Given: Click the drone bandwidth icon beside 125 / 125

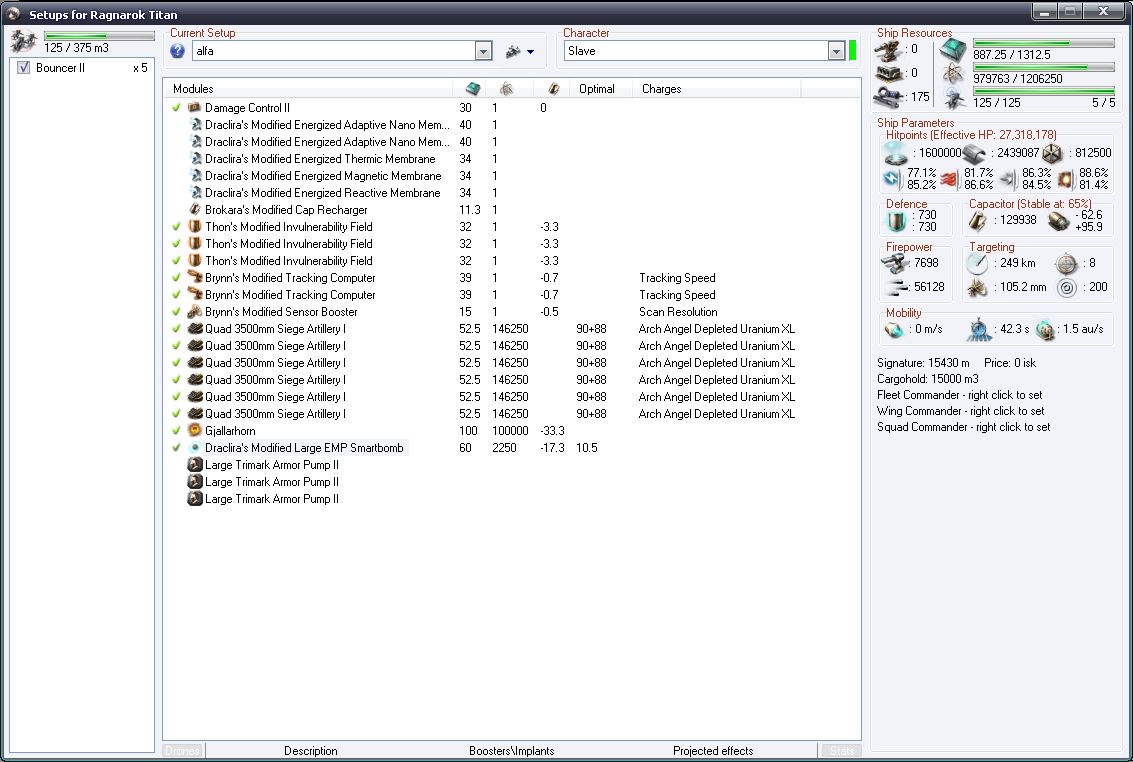Looking at the screenshot, I should pyautogui.click(x=955, y=98).
